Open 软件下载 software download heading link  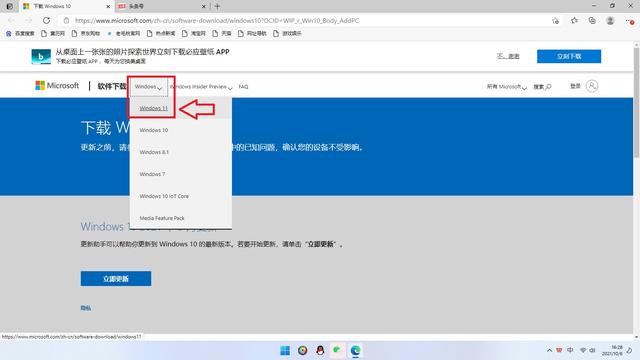coord(112,86)
